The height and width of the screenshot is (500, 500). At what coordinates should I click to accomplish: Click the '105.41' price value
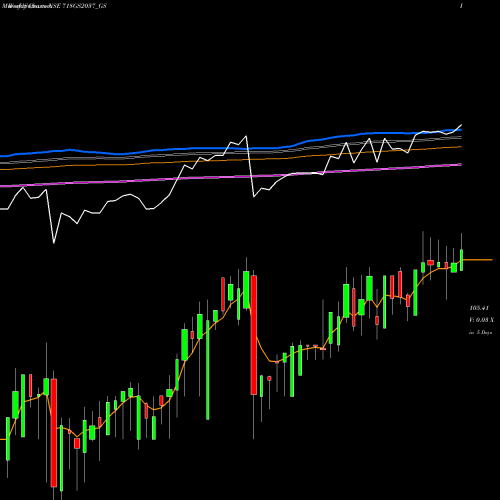point(479,308)
